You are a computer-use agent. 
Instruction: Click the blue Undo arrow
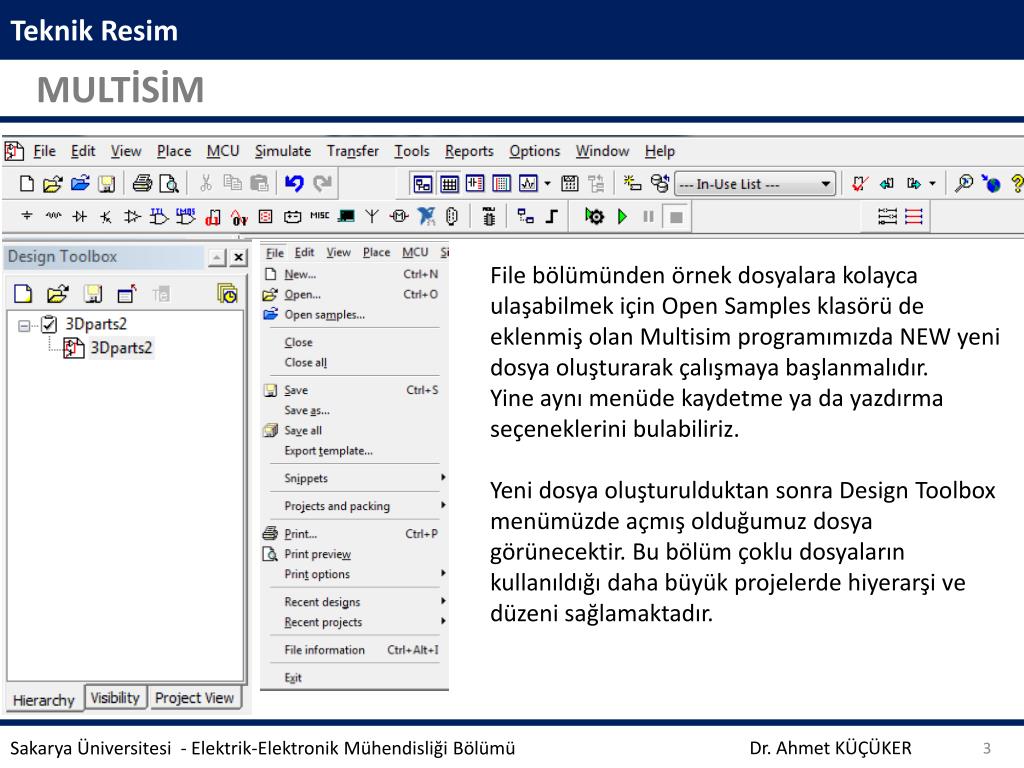[x=295, y=184]
